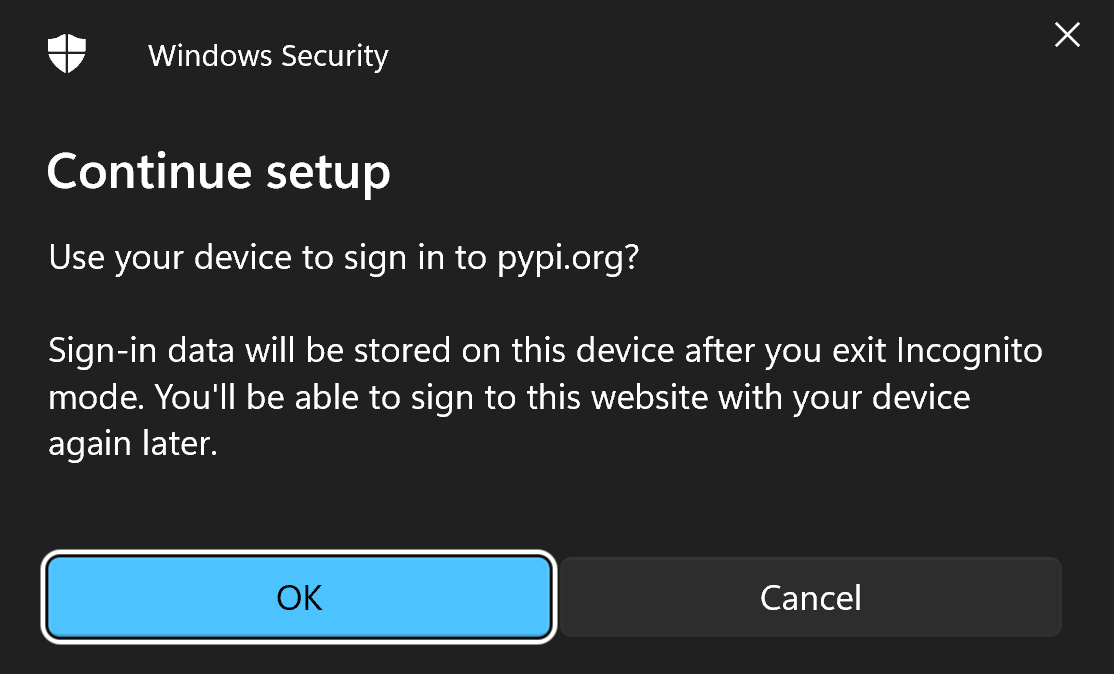Viewport: 1114px width, 674px height.
Task: Click the Continue setup heading
Action: pos(218,171)
